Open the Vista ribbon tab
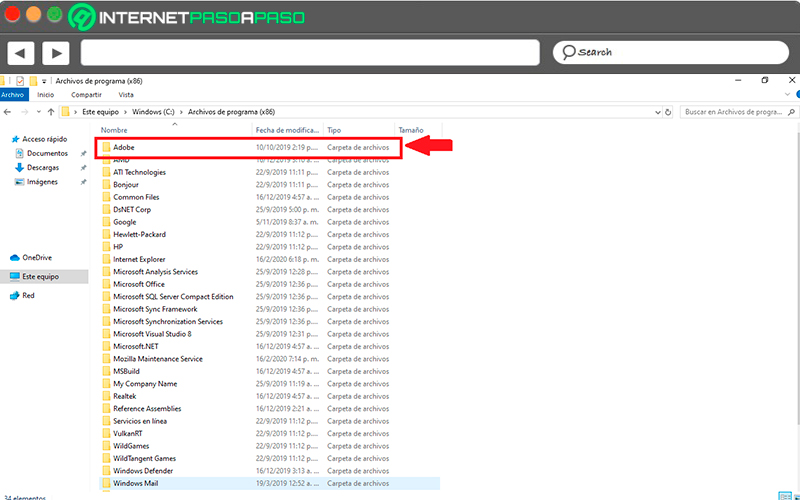Image resolution: width=800 pixels, height=500 pixels. [126, 95]
